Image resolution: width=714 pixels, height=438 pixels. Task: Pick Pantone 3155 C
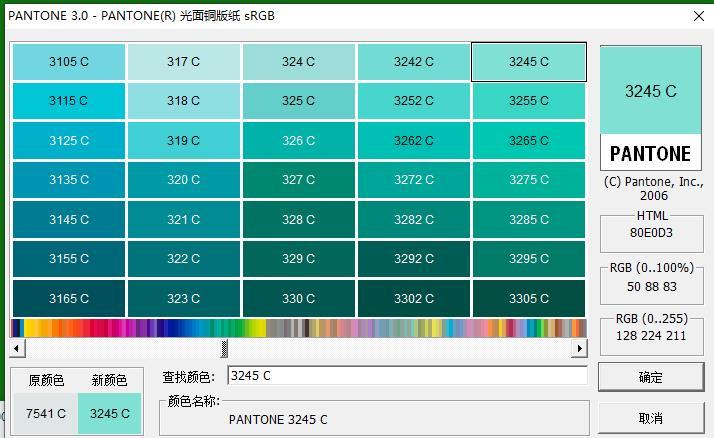tap(69, 259)
